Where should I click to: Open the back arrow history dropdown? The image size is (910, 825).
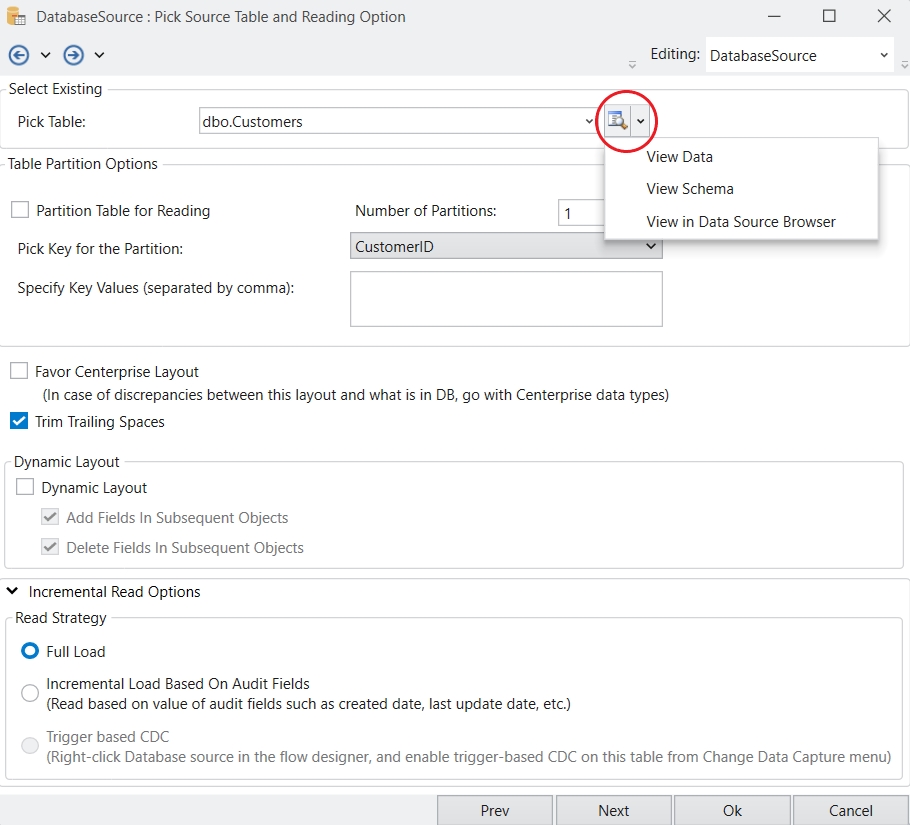pyautogui.click(x=45, y=55)
